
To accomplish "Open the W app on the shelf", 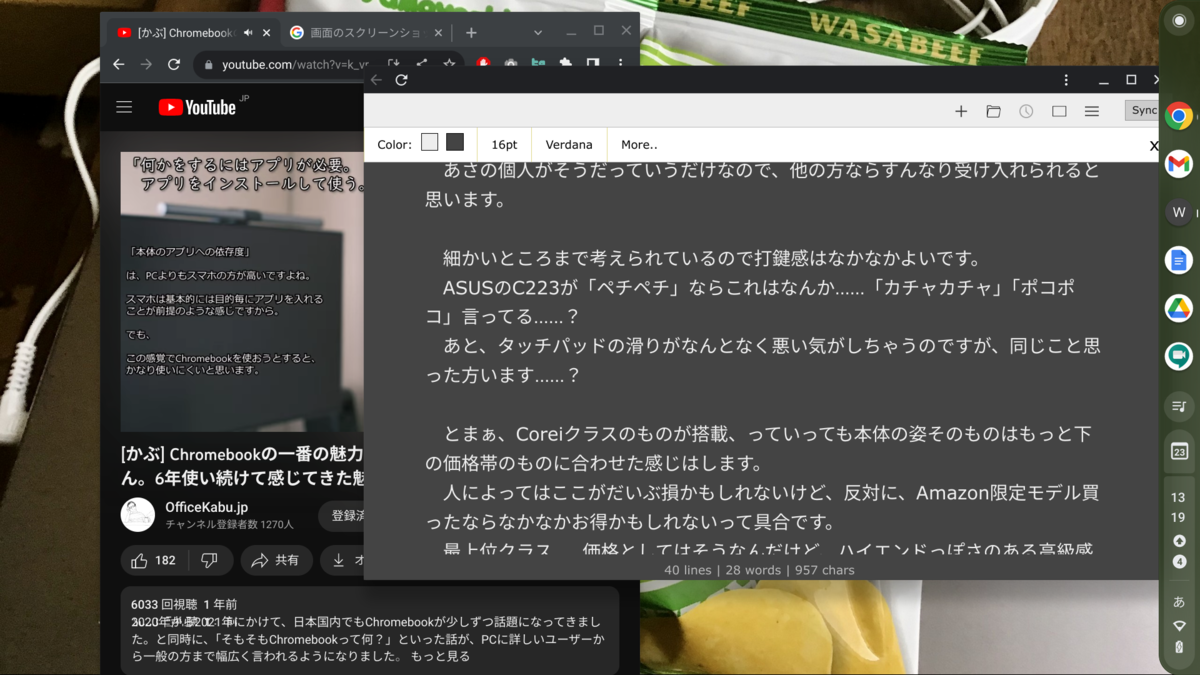I will 1179,212.
